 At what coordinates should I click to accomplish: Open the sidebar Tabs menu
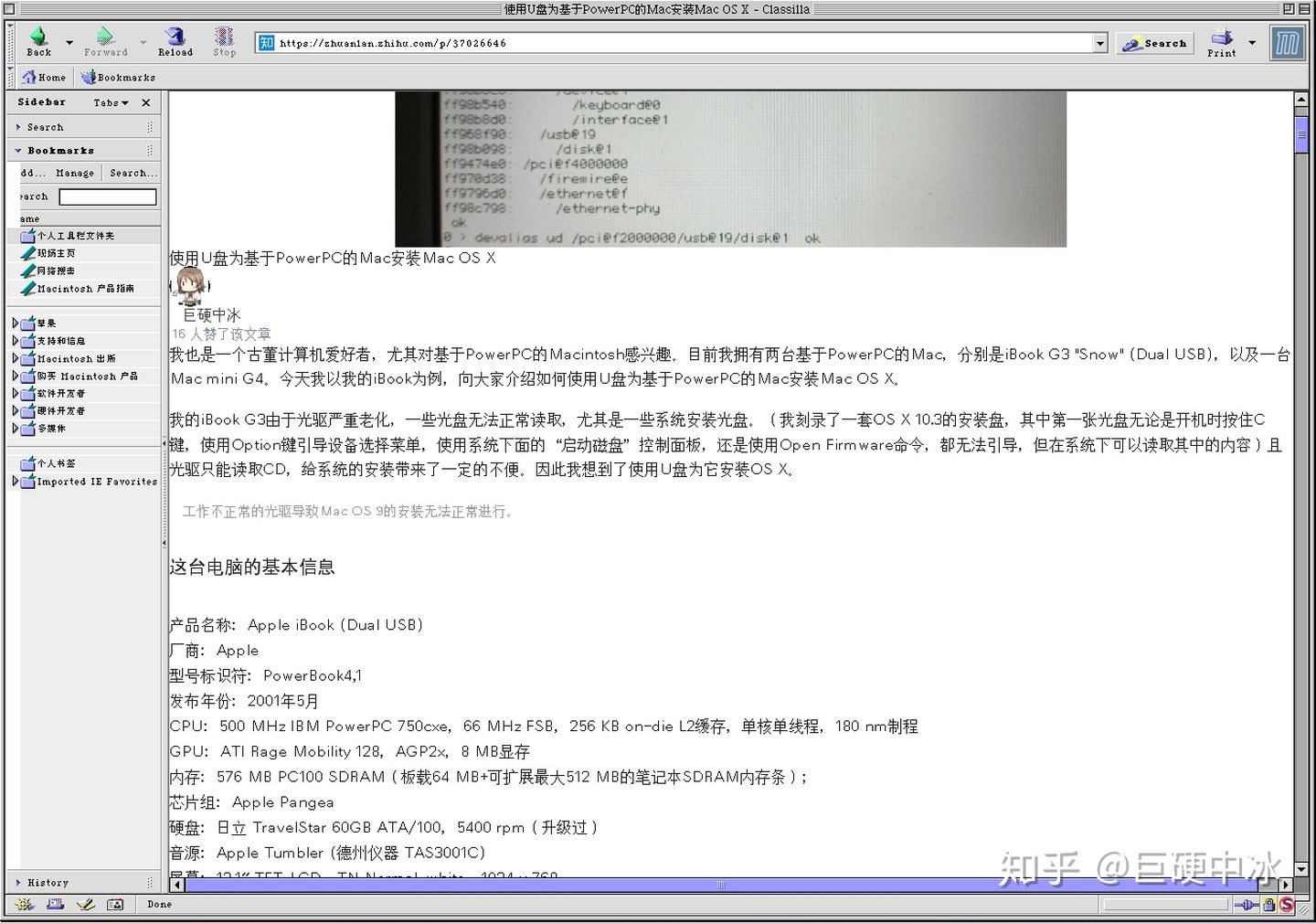coord(111,102)
